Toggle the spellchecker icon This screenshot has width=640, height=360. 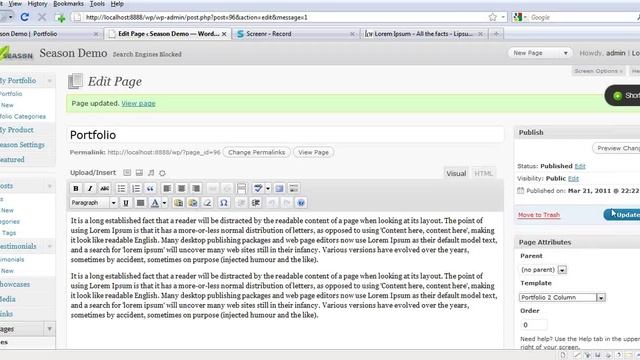click(x=258, y=188)
